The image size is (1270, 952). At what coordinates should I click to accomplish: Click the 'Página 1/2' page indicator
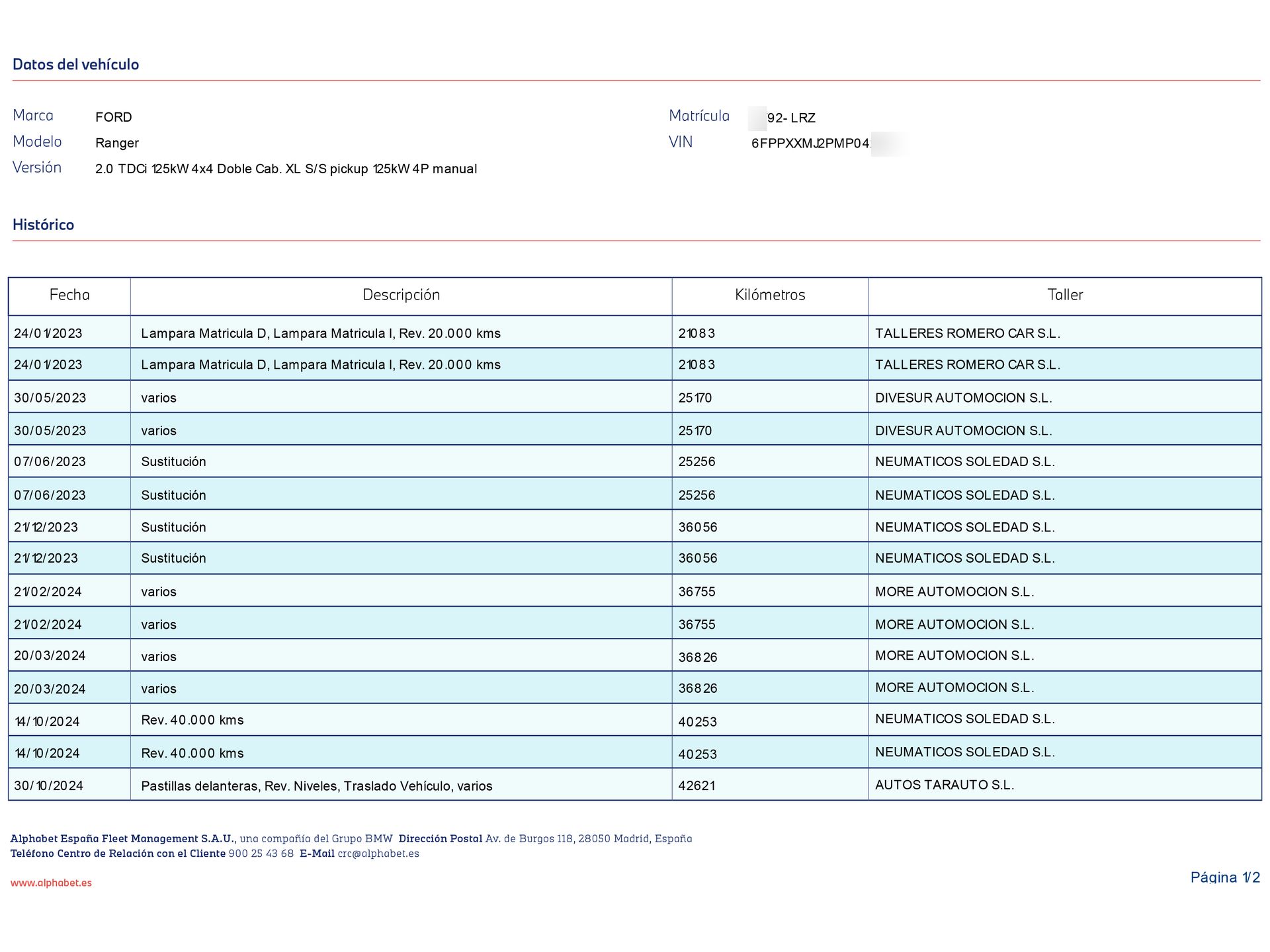click(1225, 877)
